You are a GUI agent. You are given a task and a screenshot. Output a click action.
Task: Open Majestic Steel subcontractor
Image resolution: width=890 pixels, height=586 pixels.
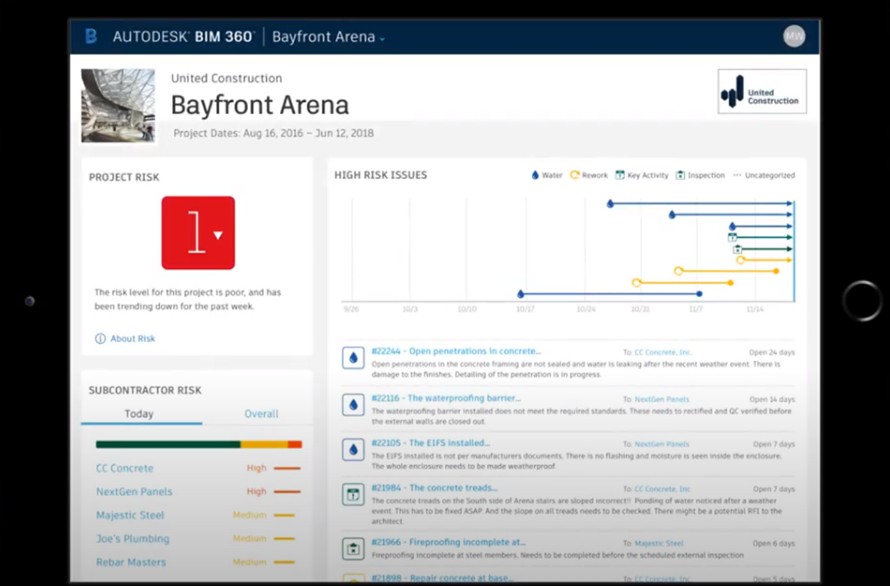coord(130,515)
